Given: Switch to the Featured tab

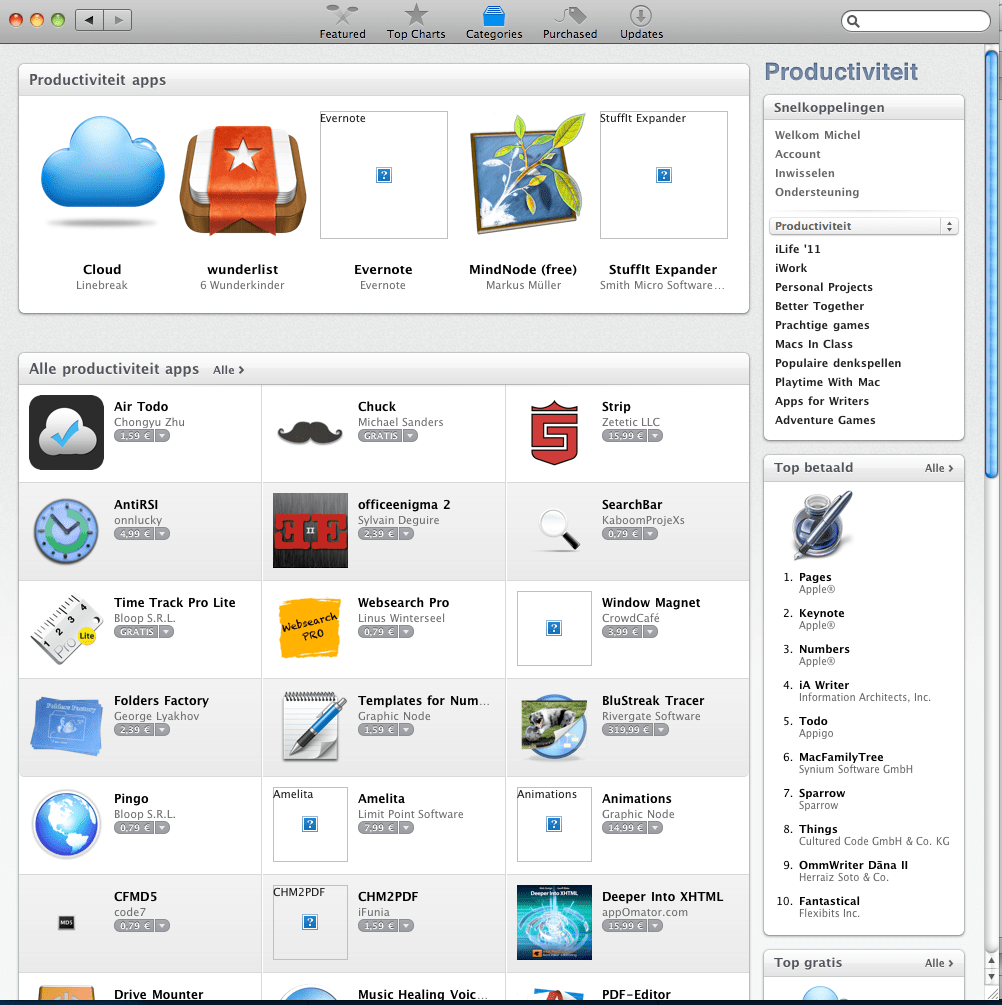Looking at the screenshot, I should [342, 22].
